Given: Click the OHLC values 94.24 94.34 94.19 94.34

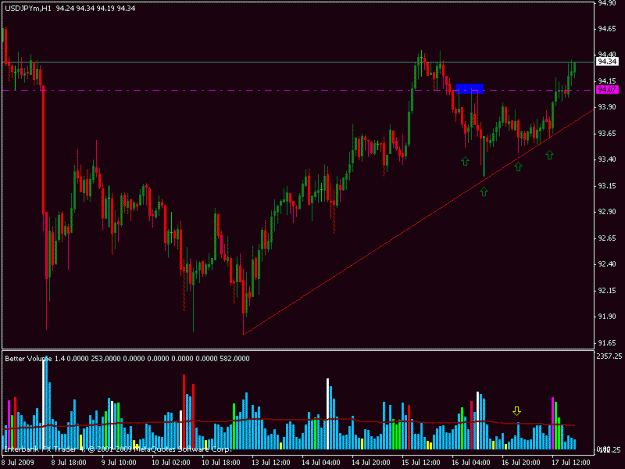Looking at the screenshot, I should click(96, 8).
